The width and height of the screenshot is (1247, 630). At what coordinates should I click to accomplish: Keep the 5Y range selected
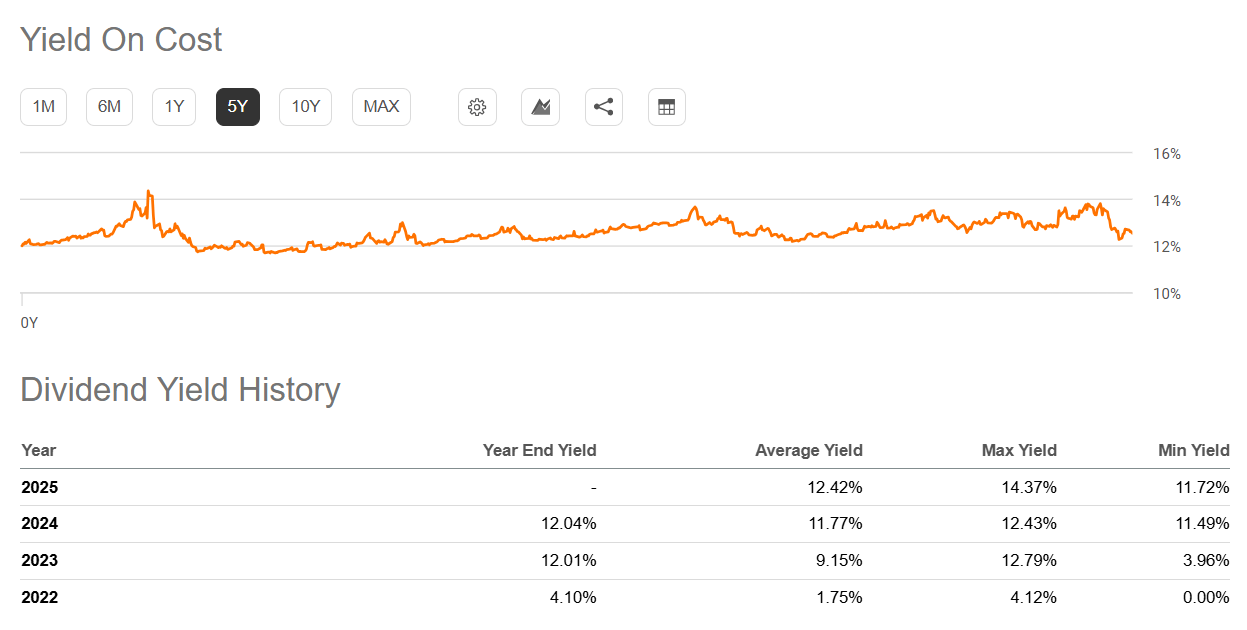(237, 107)
